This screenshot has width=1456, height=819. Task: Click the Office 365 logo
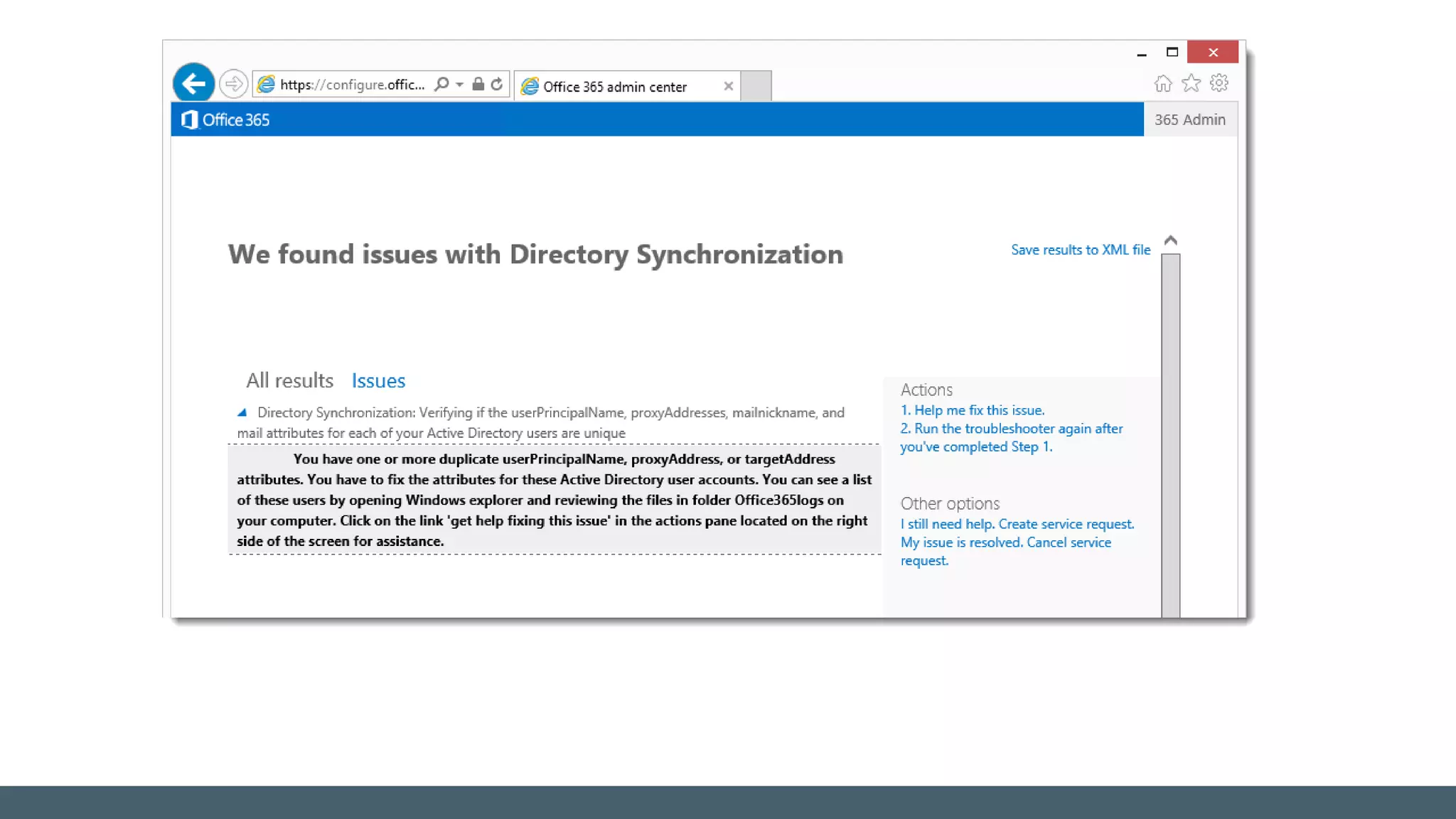click(x=225, y=119)
